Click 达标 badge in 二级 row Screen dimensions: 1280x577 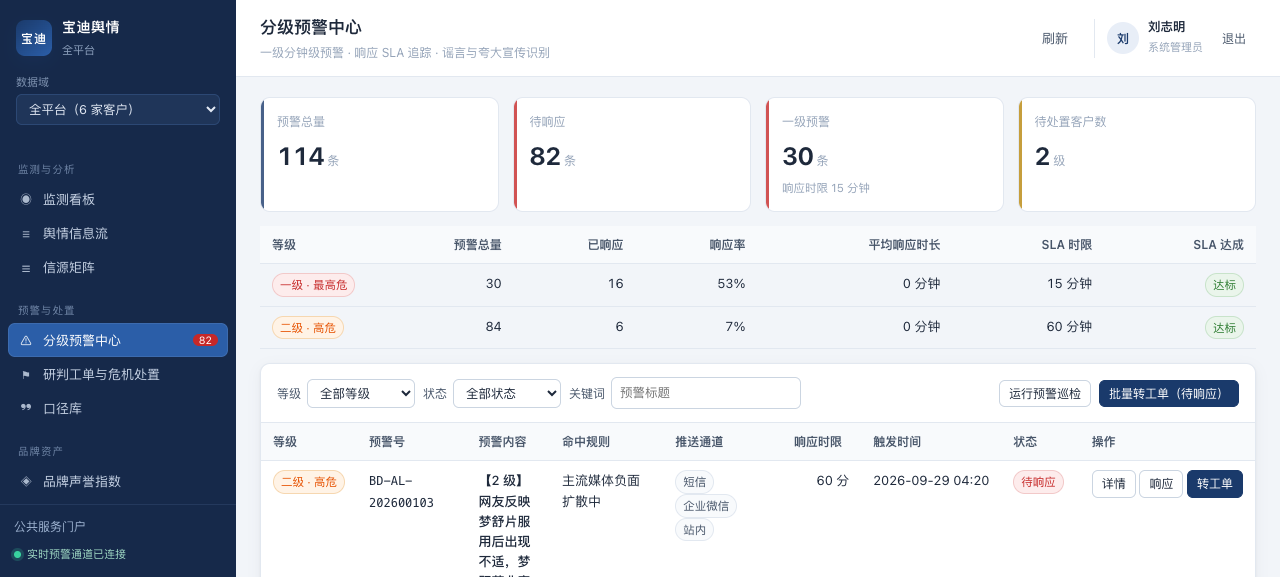coord(1224,327)
